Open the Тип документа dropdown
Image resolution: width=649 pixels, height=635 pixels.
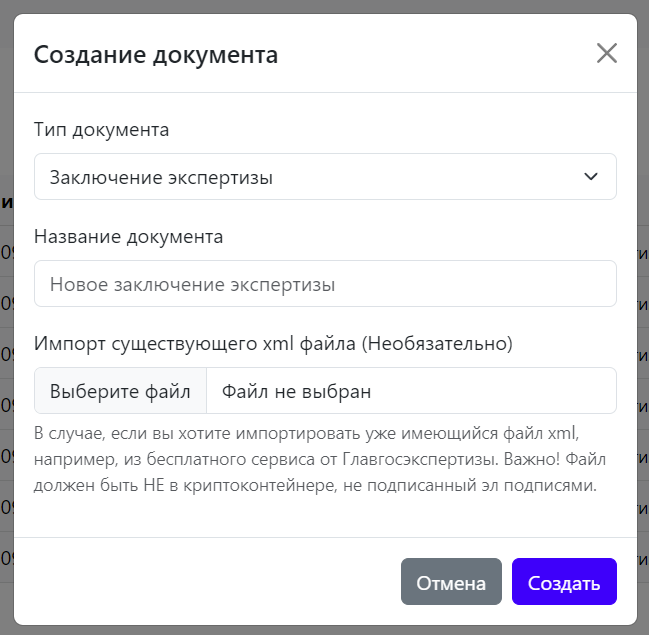coord(324,177)
